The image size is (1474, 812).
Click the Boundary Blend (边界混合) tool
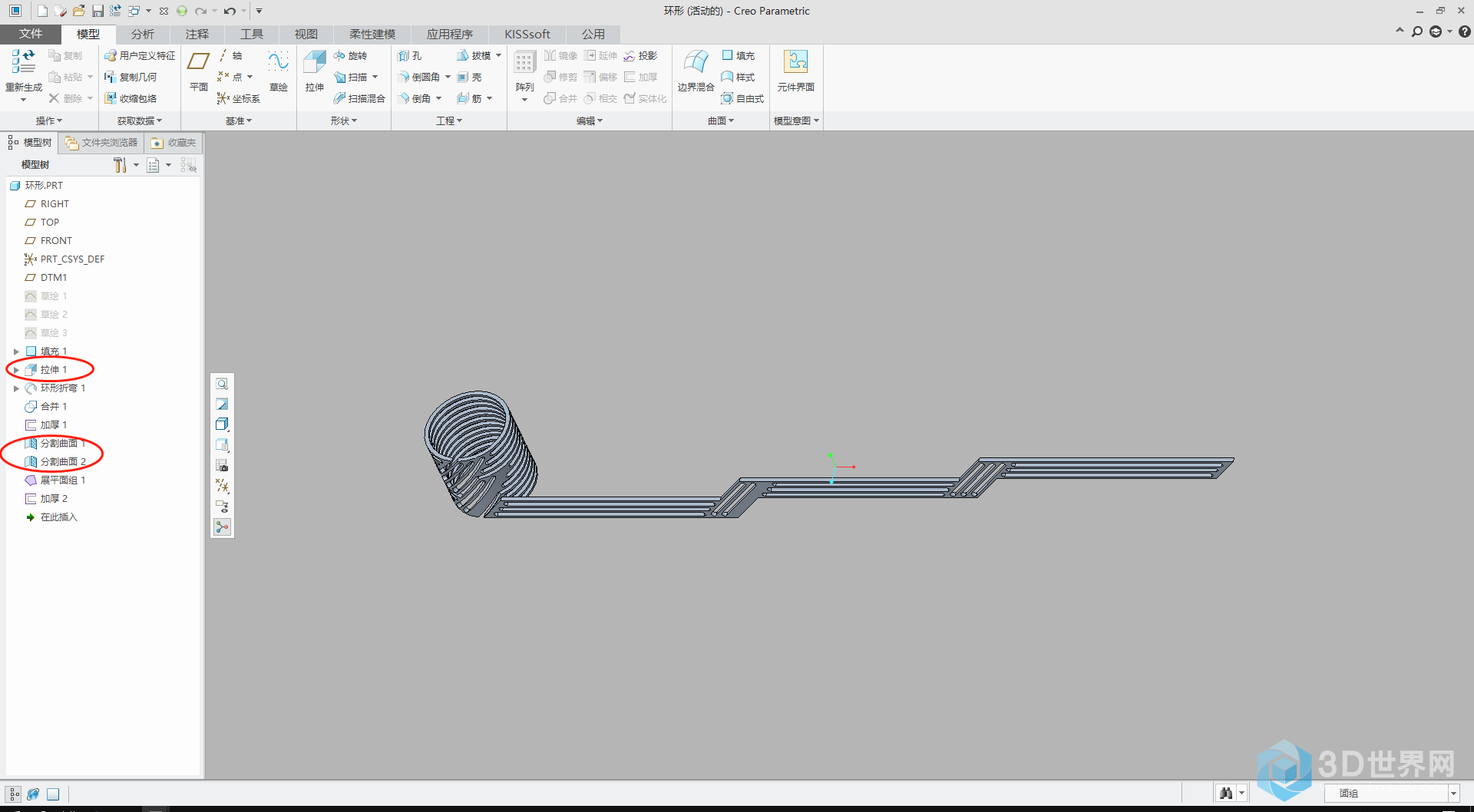(x=696, y=71)
